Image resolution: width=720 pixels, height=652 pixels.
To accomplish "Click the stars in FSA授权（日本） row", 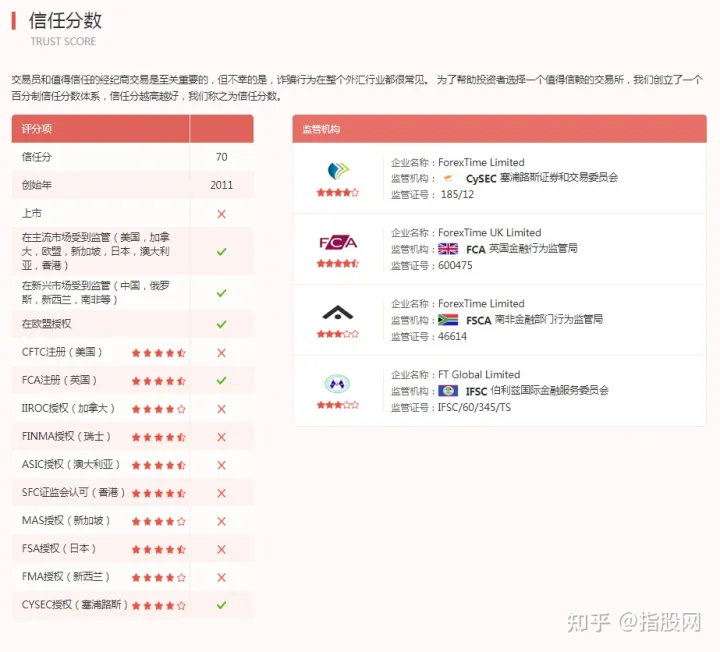I will pyautogui.click(x=158, y=550).
